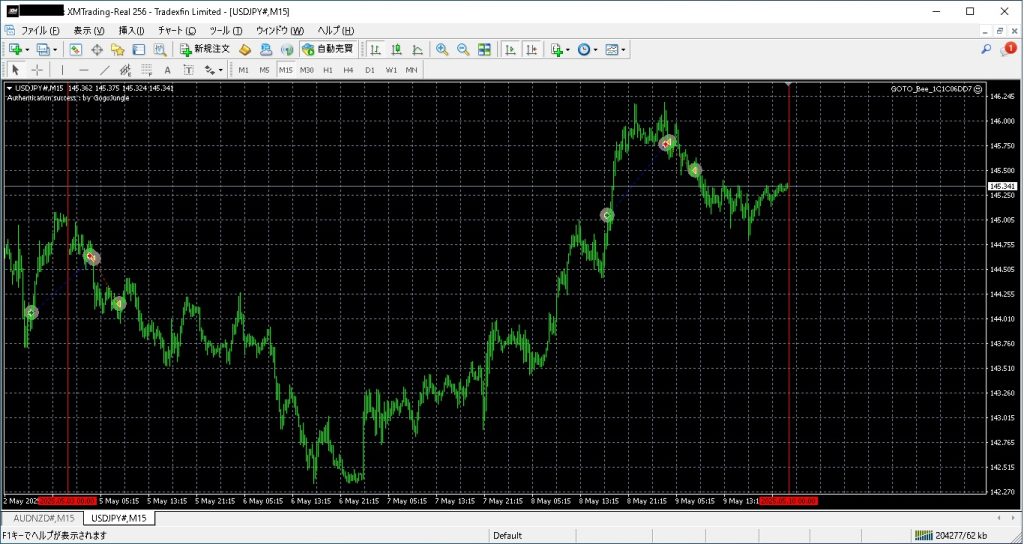Toggle chart shift button
This screenshot has width=1024, height=544.
click(x=531, y=49)
